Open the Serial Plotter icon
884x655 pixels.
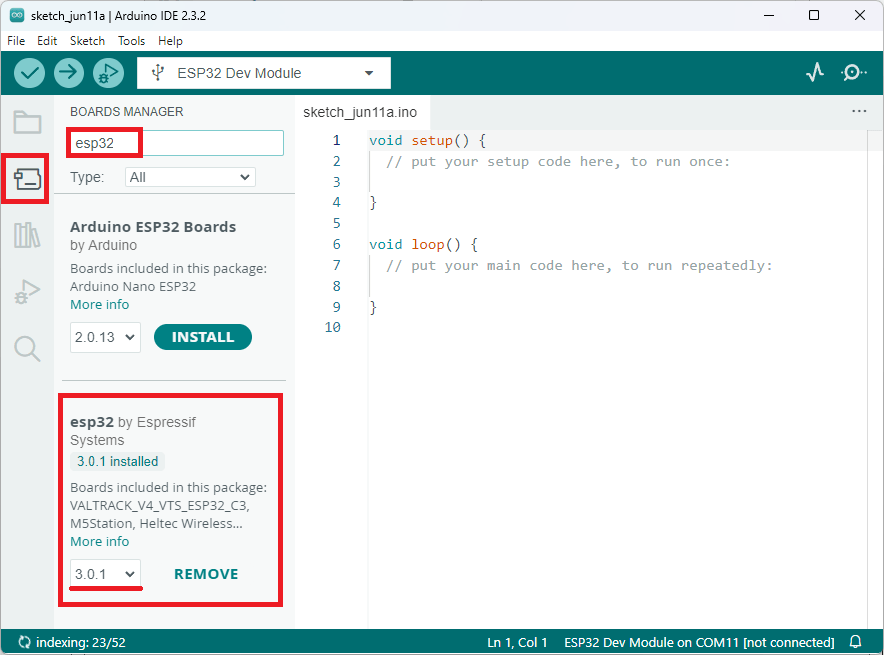click(814, 72)
